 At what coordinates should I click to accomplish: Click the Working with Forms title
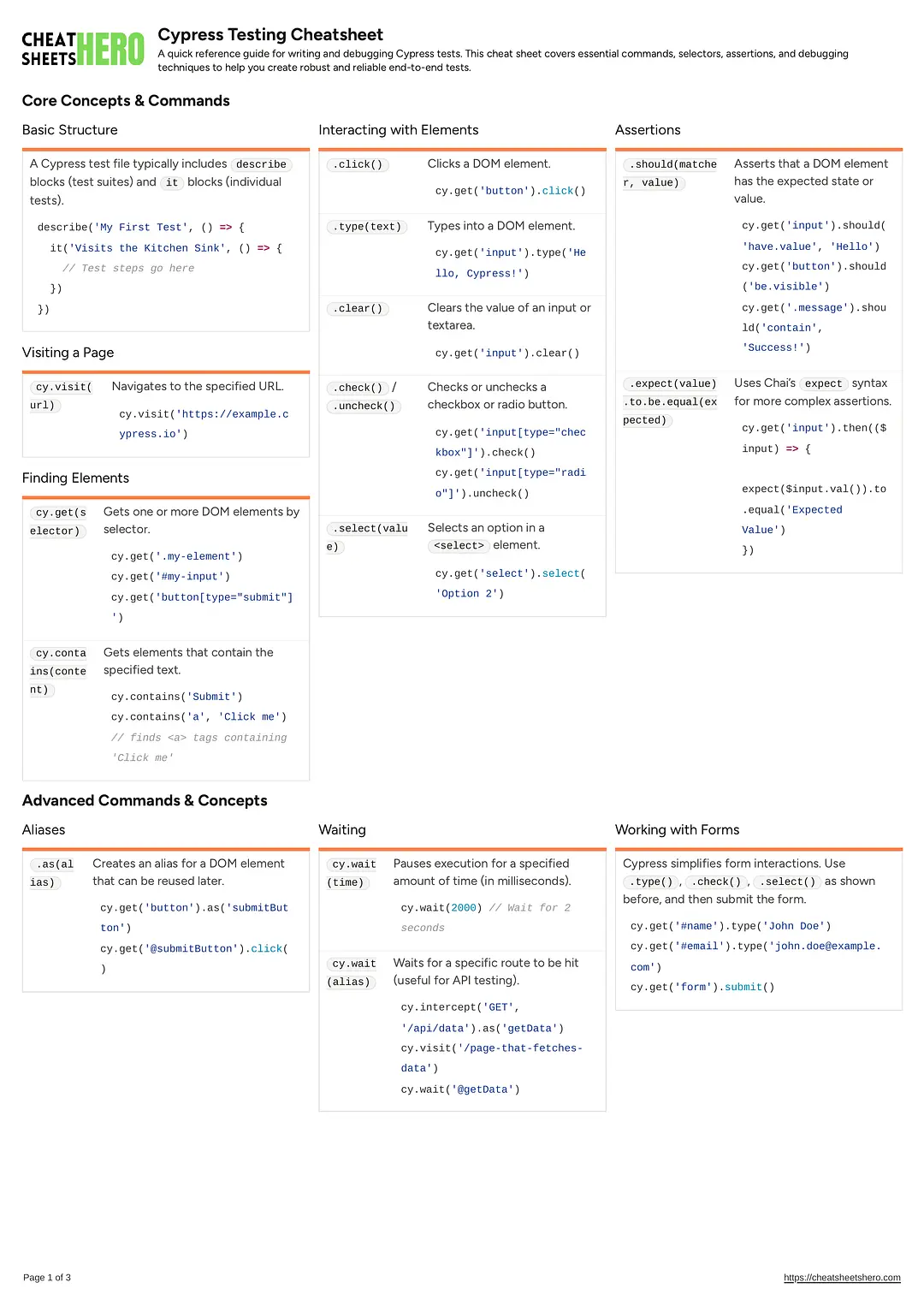[677, 830]
